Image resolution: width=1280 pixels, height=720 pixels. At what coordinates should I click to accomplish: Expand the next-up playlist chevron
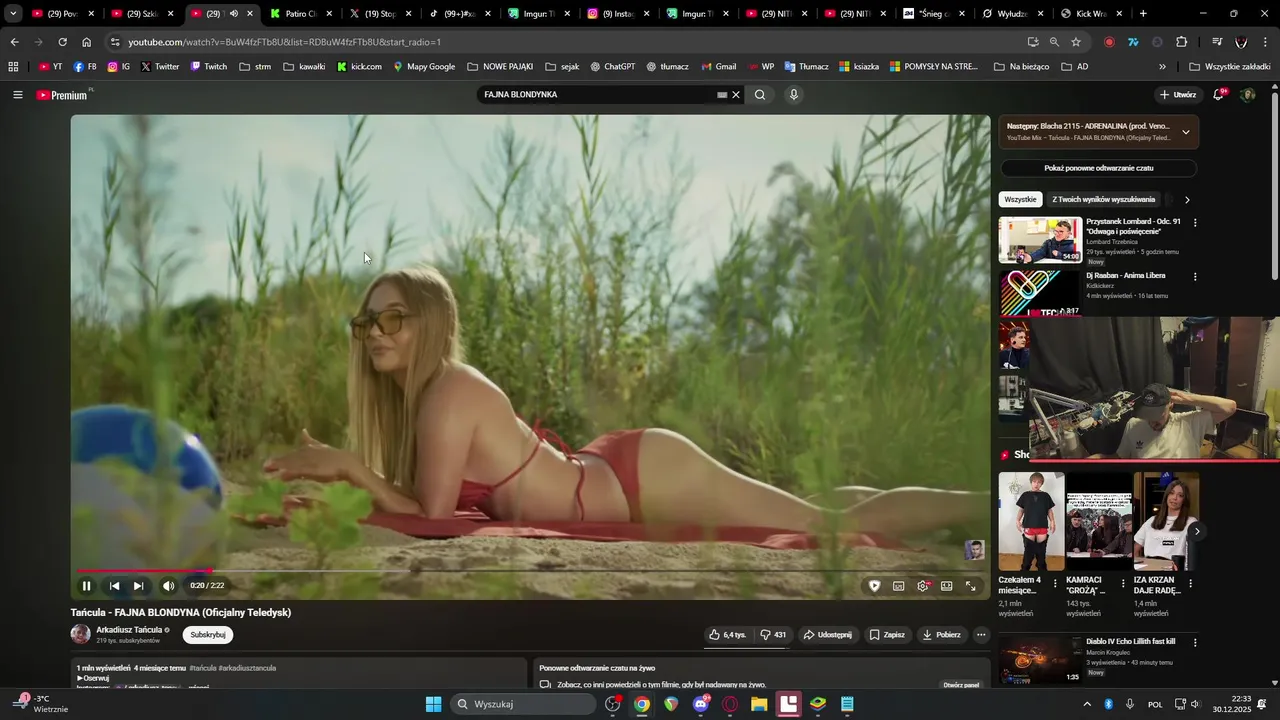pyautogui.click(x=1186, y=132)
